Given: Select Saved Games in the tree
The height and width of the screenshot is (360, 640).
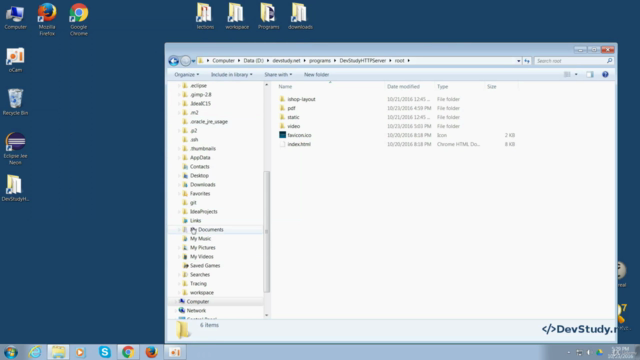Looking at the screenshot, I should point(205,266).
